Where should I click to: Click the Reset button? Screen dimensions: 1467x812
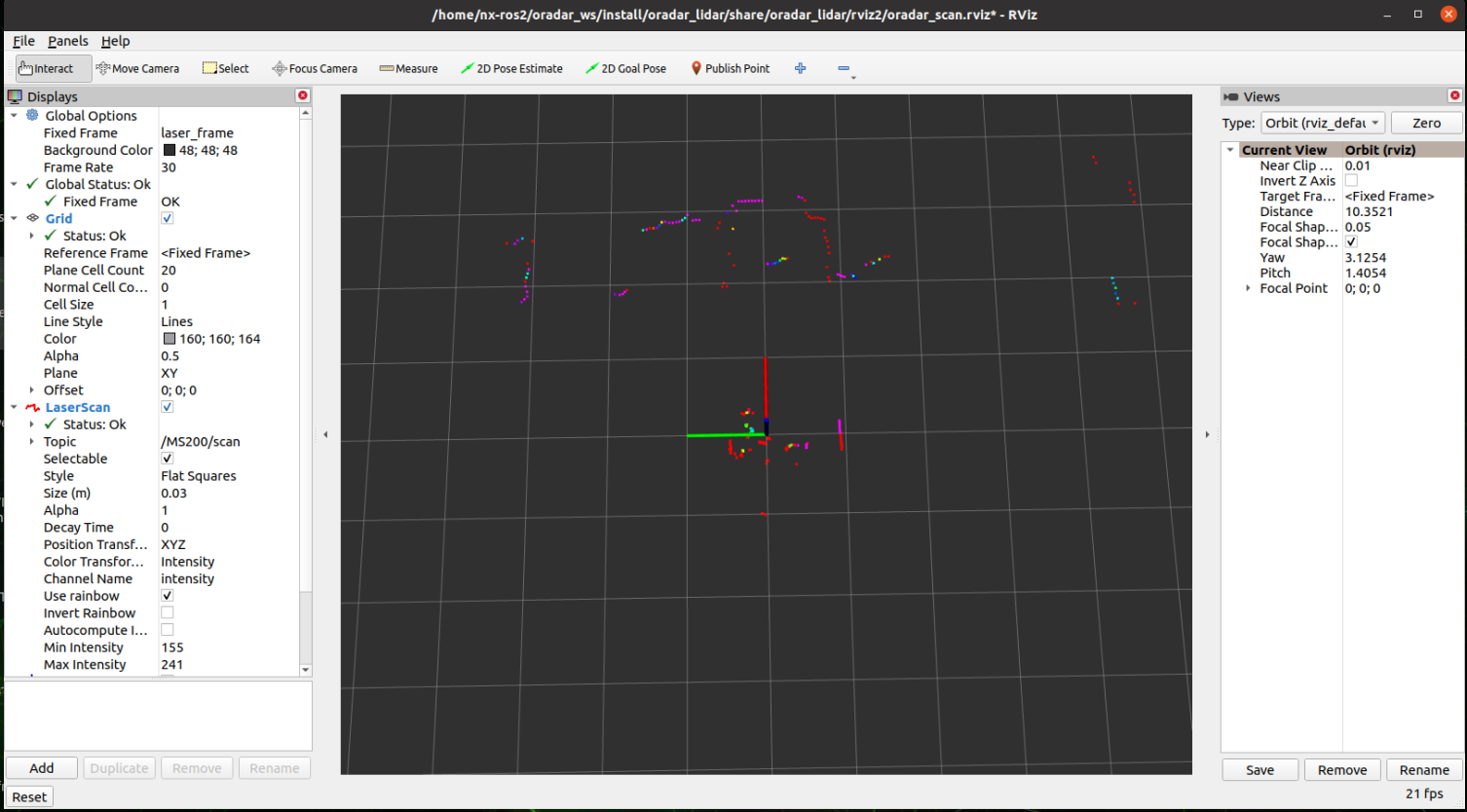(29, 796)
